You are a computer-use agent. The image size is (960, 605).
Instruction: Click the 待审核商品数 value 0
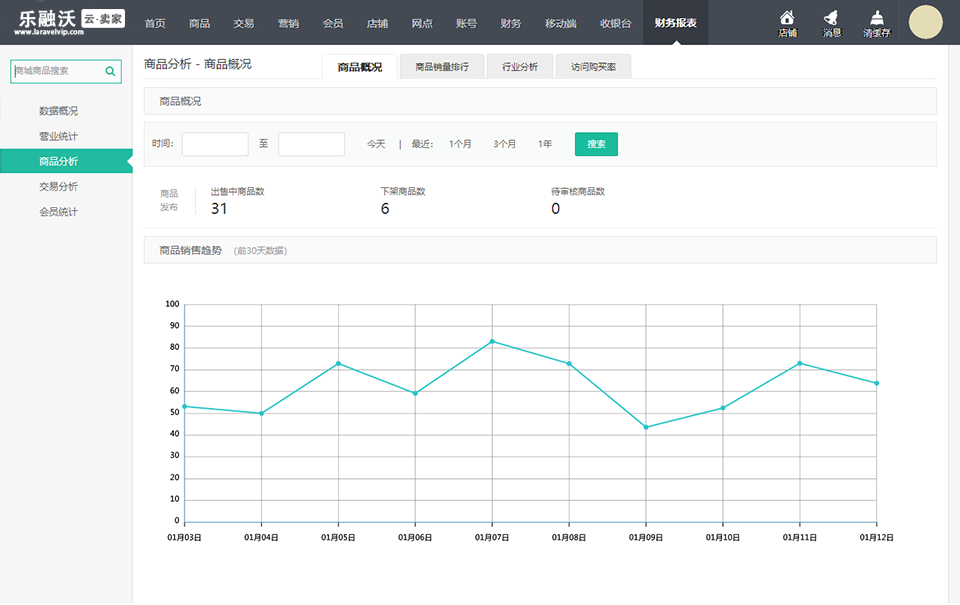[x=555, y=209]
